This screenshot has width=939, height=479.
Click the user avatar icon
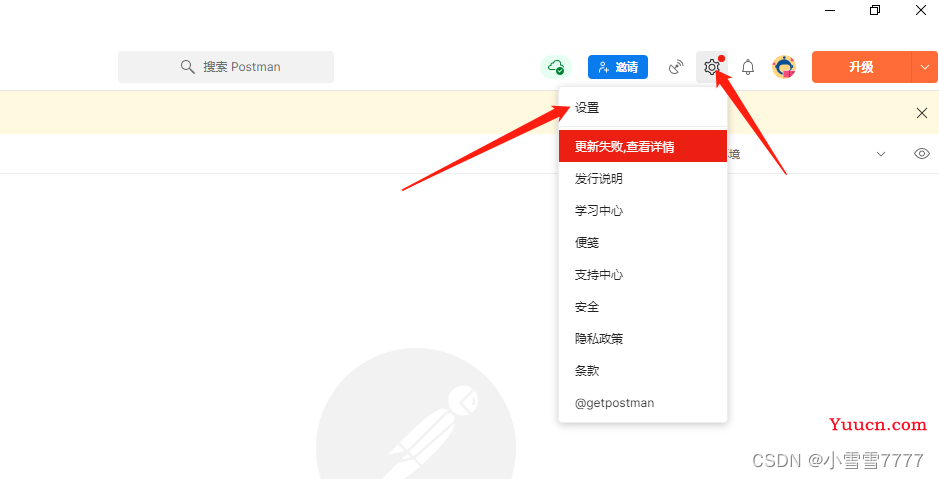click(x=784, y=67)
